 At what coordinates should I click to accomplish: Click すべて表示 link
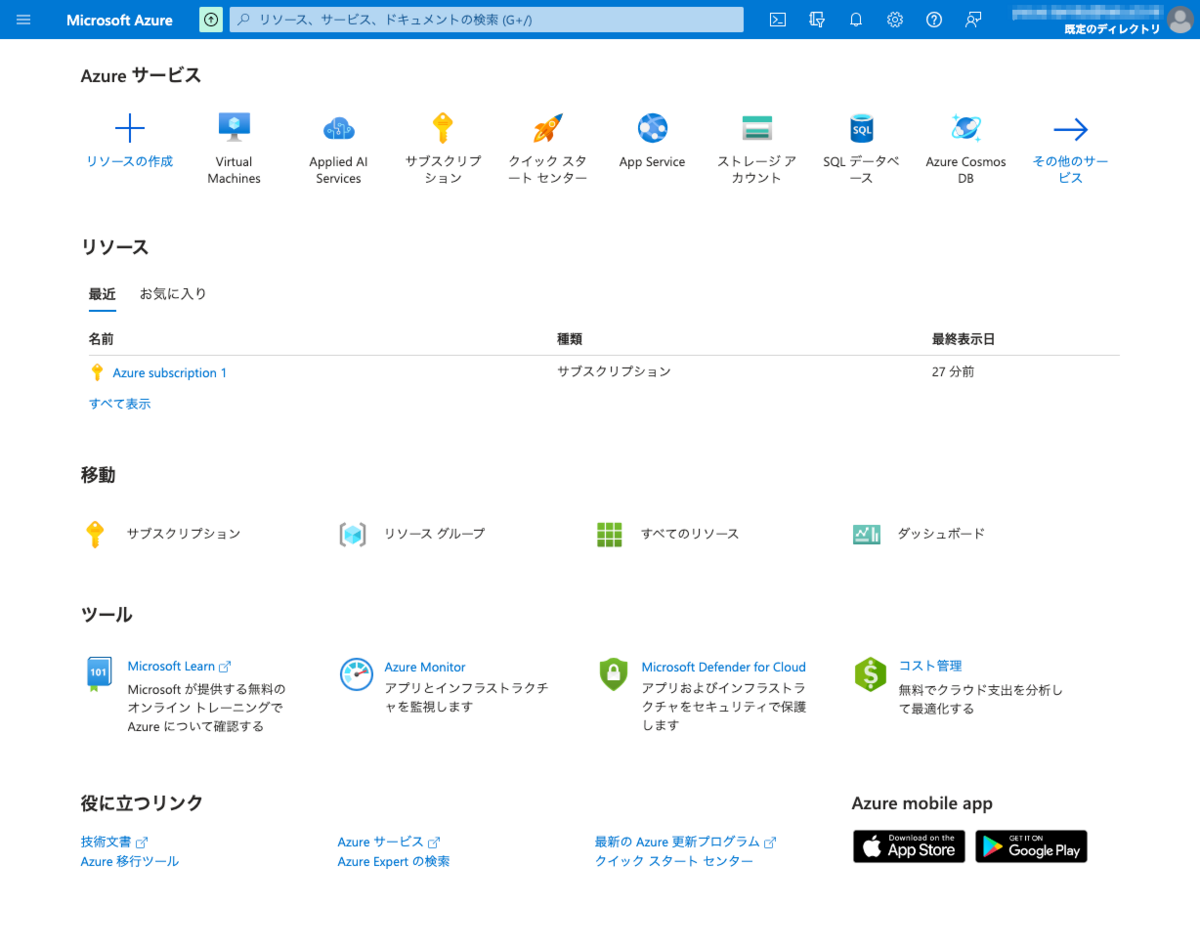(x=120, y=404)
